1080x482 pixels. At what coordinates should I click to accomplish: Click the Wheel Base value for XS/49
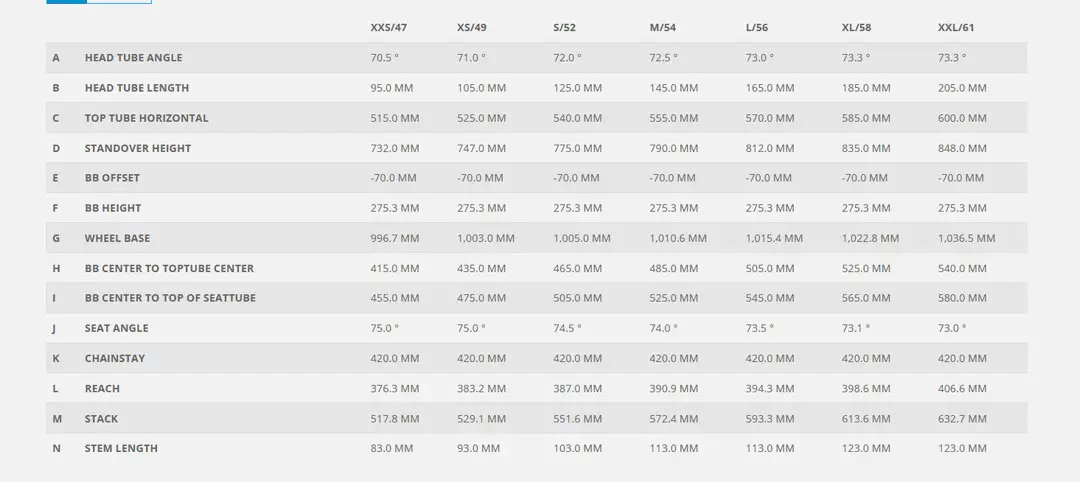click(x=485, y=238)
